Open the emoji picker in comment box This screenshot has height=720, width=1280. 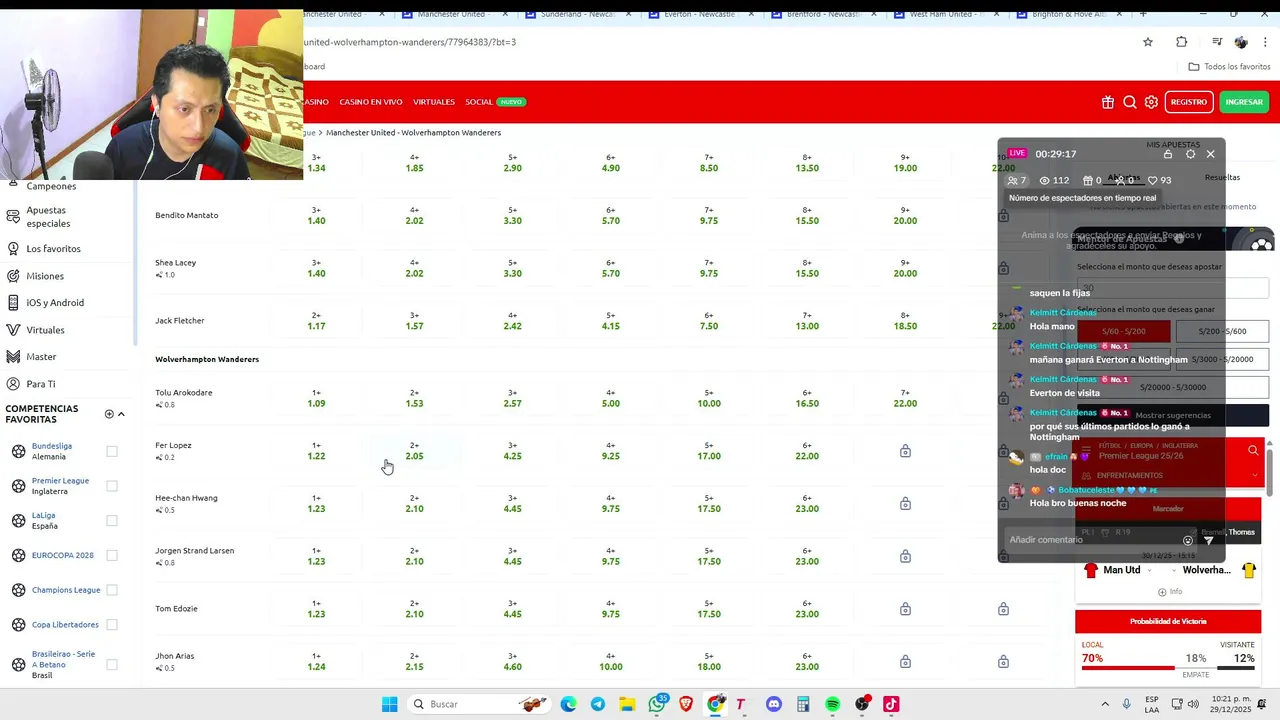1188,540
